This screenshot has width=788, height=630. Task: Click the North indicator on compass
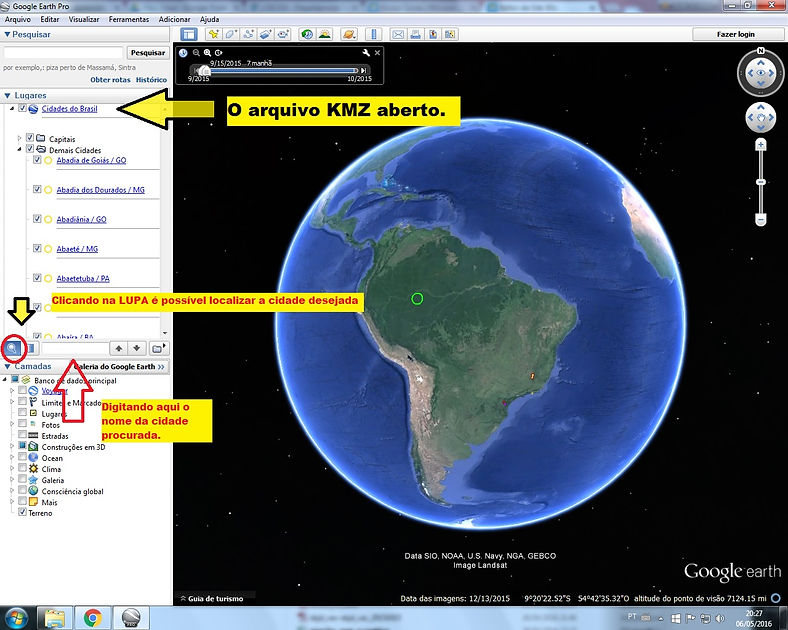[761, 51]
